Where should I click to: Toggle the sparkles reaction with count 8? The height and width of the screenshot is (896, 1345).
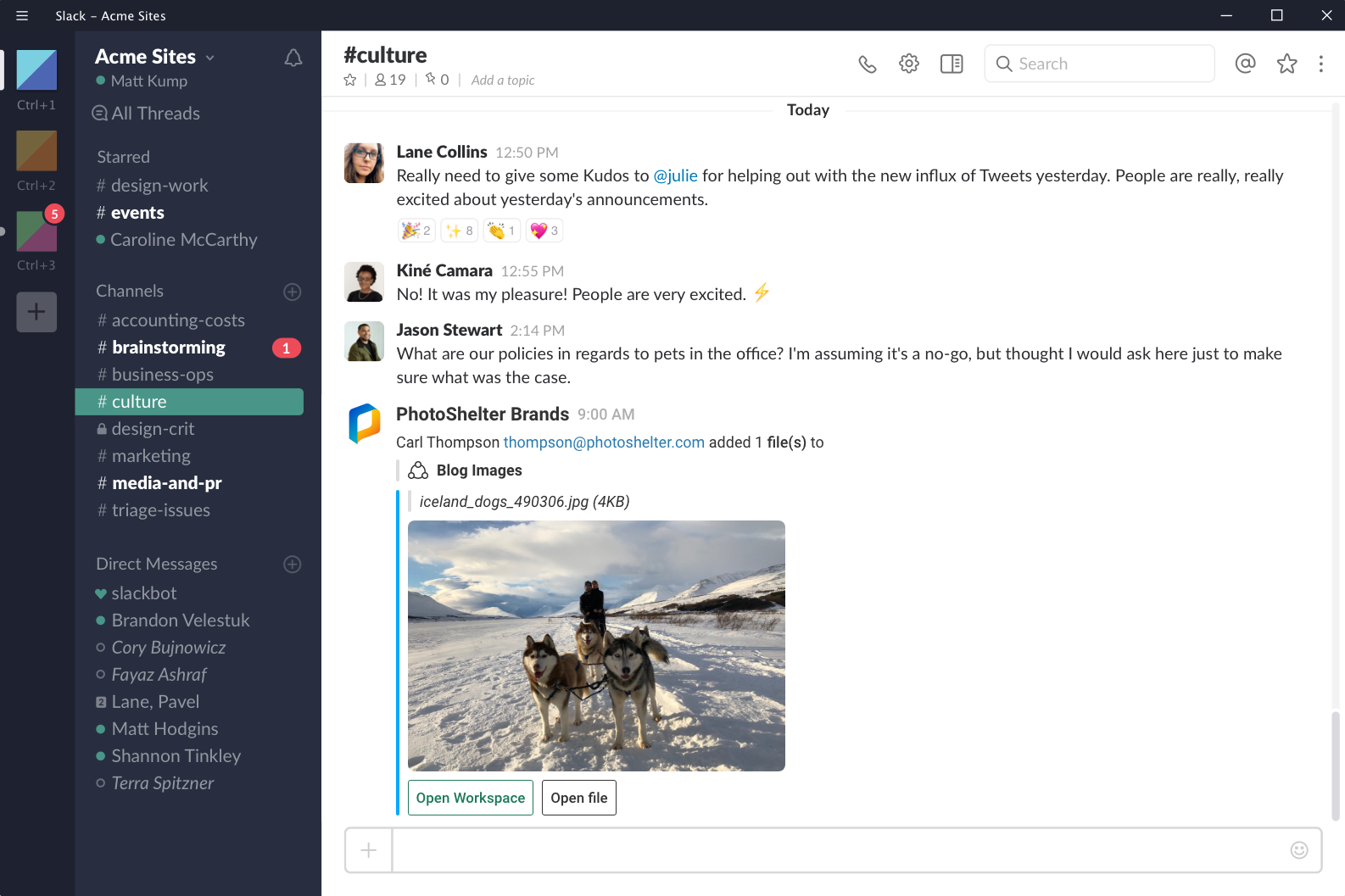459,231
